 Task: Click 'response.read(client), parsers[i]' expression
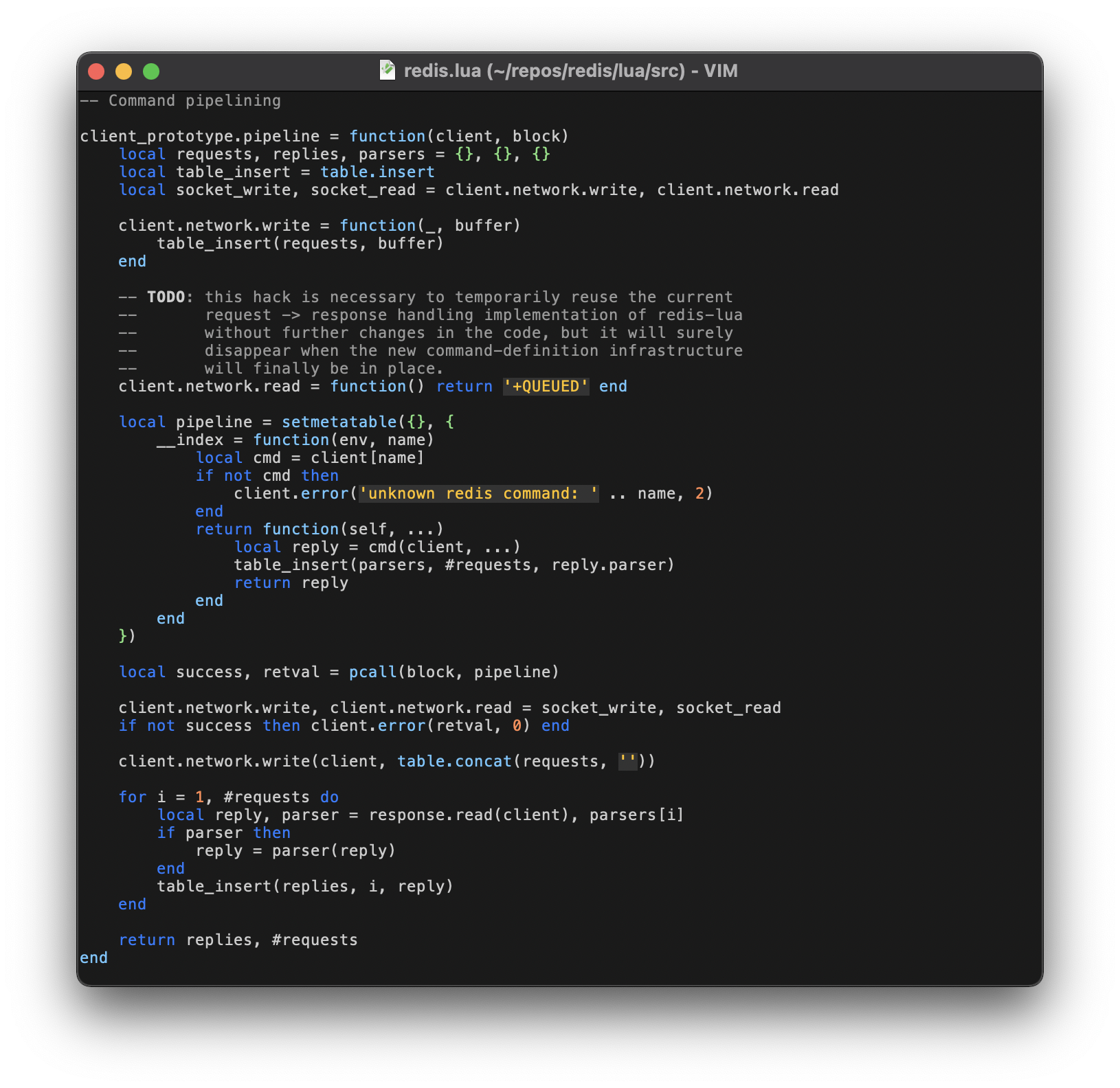tap(526, 815)
